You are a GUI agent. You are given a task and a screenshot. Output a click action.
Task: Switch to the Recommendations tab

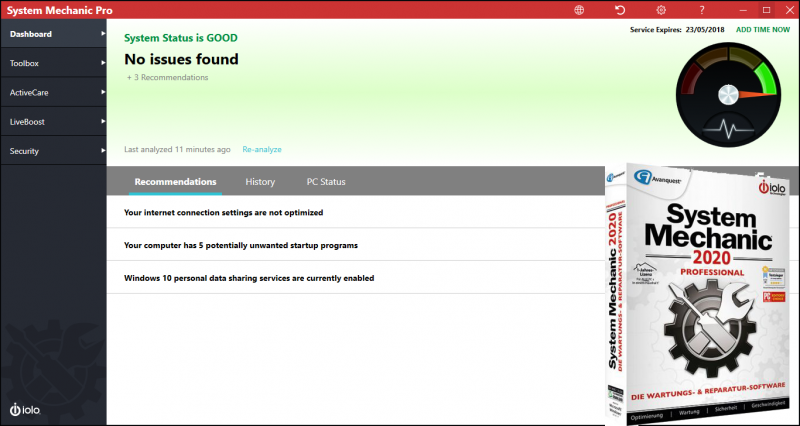coord(175,182)
